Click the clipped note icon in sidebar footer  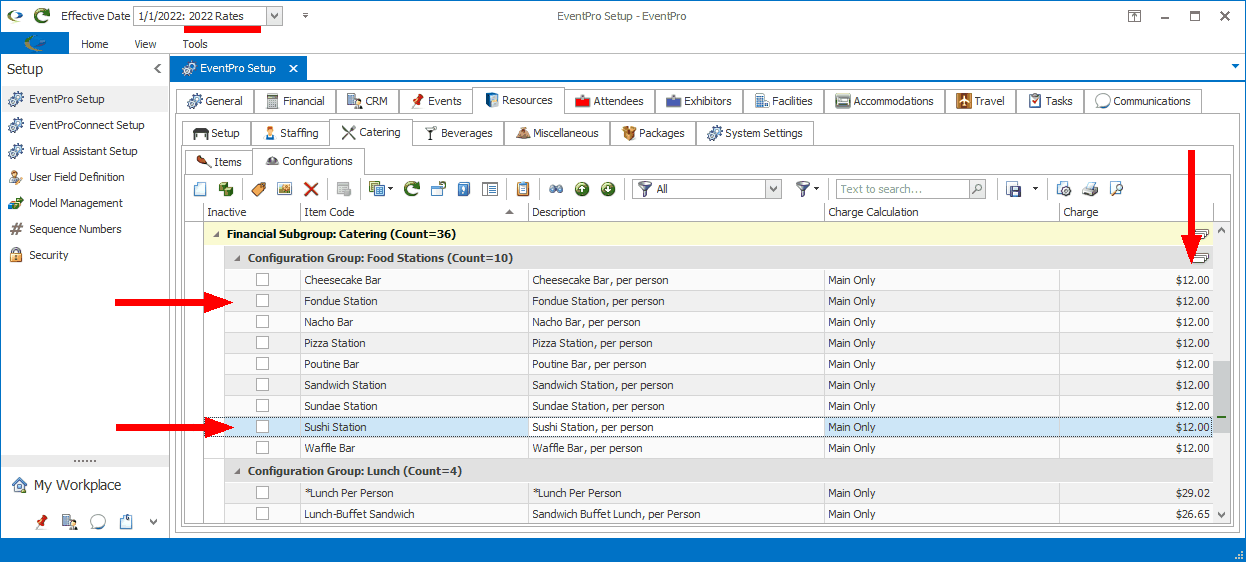(x=126, y=521)
